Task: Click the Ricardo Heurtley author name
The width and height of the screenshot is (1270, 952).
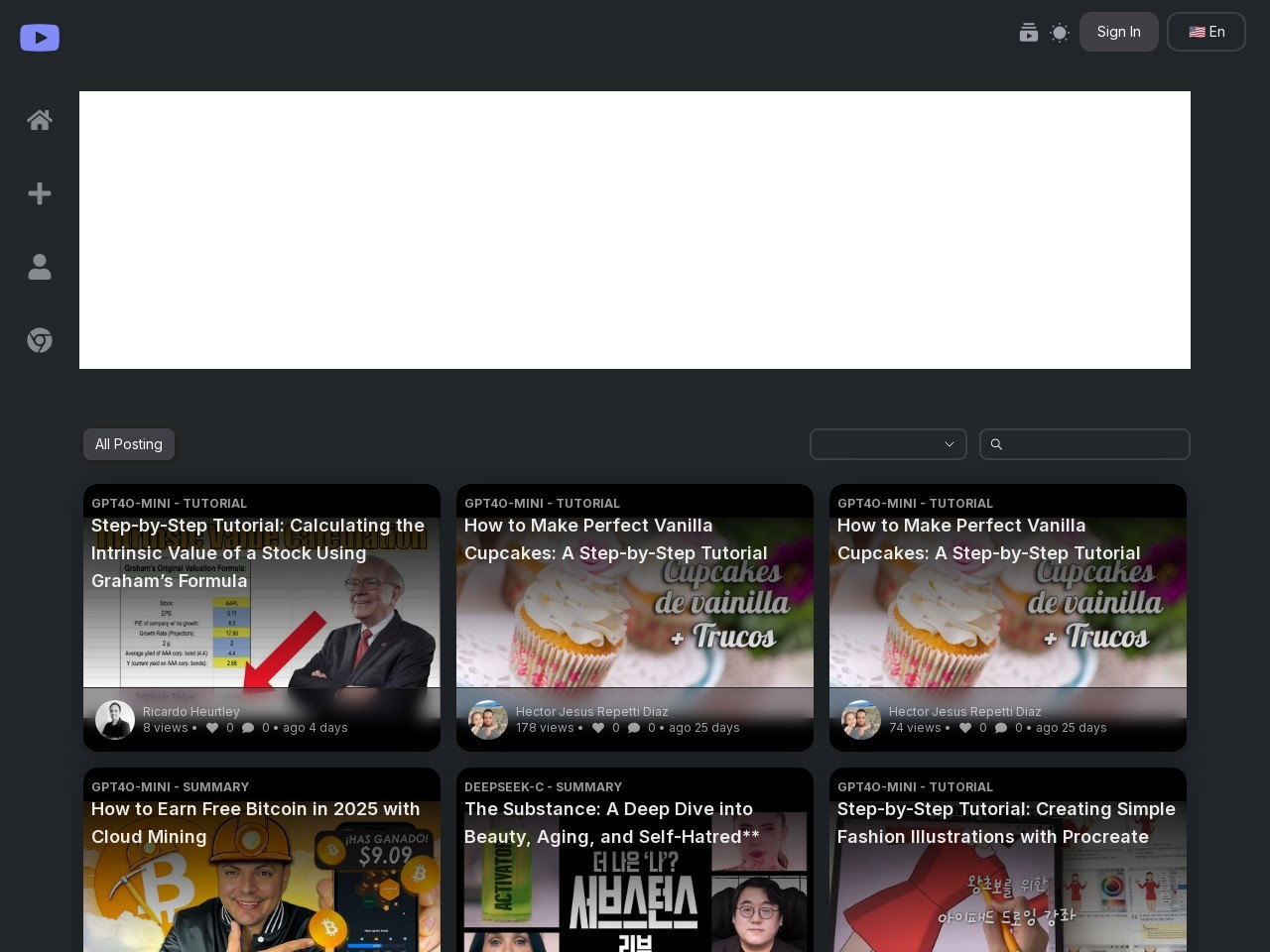Action: click(x=191, y=712)
